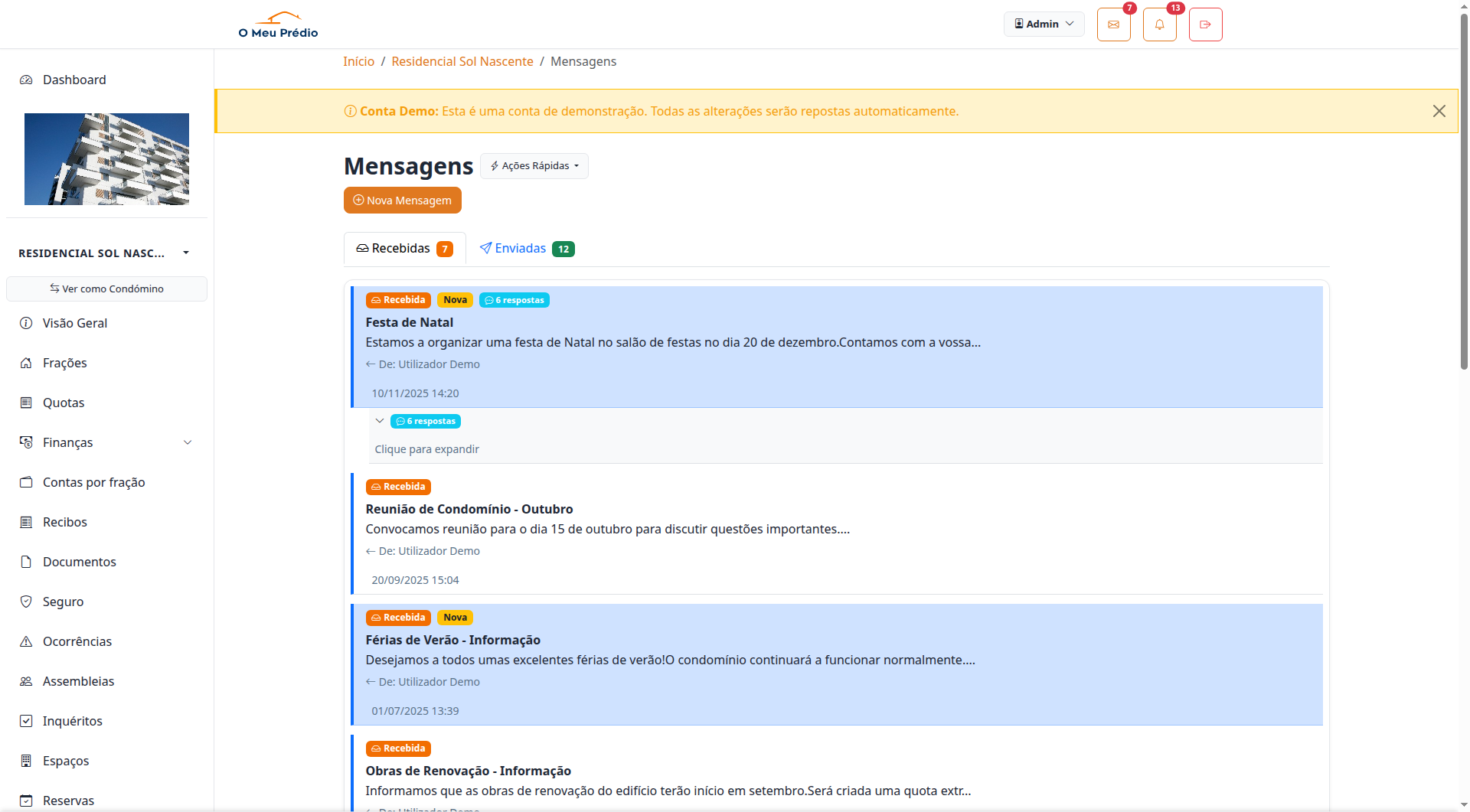
Task: Expand the 6 respostas thread chevron
Action: click(380, 421)
